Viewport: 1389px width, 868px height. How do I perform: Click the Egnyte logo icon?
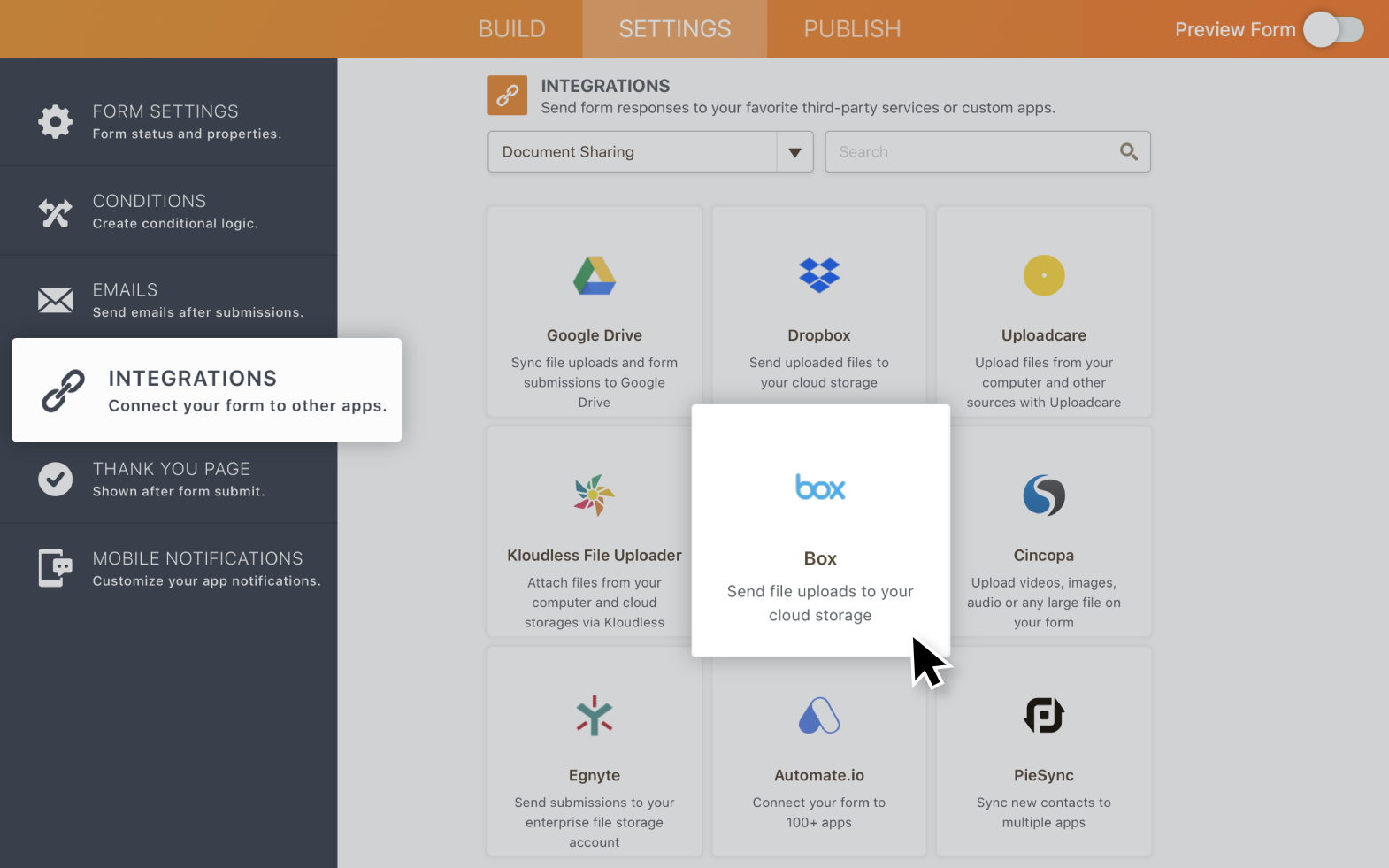tap(594, 716)
